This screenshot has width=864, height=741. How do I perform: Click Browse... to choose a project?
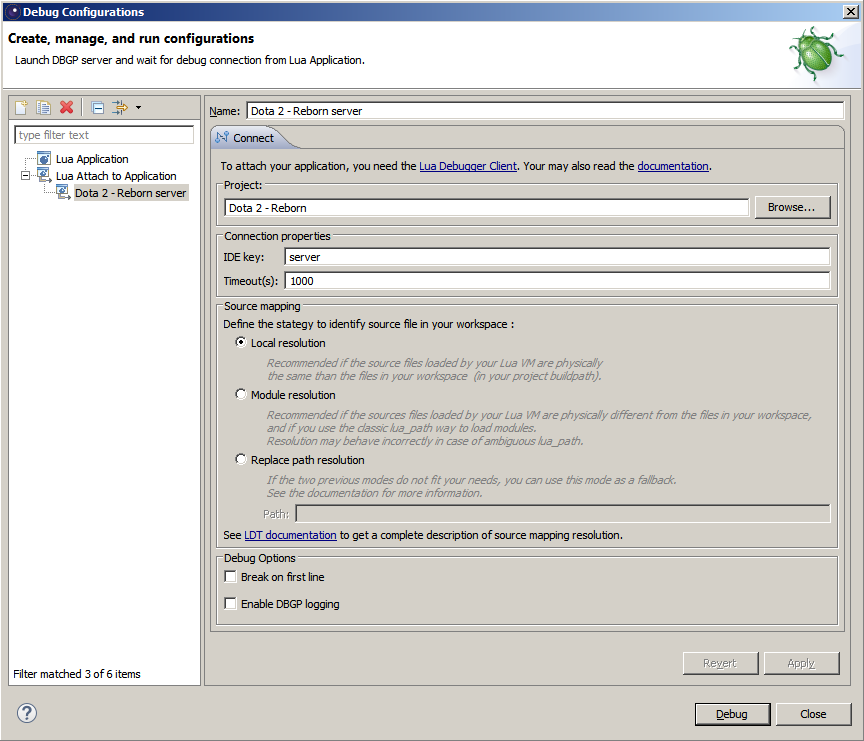coord(792,207)
